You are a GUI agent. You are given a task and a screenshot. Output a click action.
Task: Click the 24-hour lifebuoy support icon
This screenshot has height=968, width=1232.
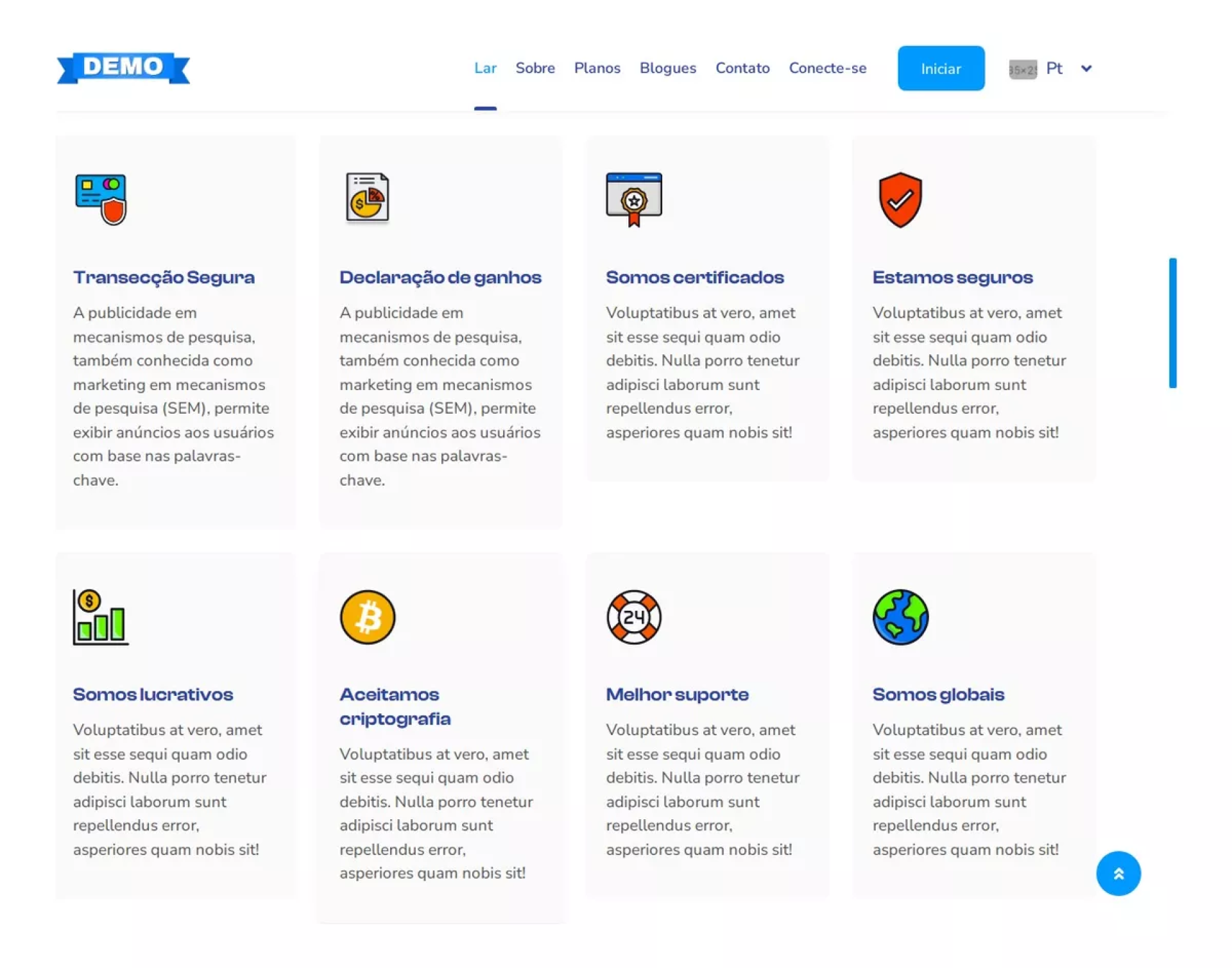[633, 617]
